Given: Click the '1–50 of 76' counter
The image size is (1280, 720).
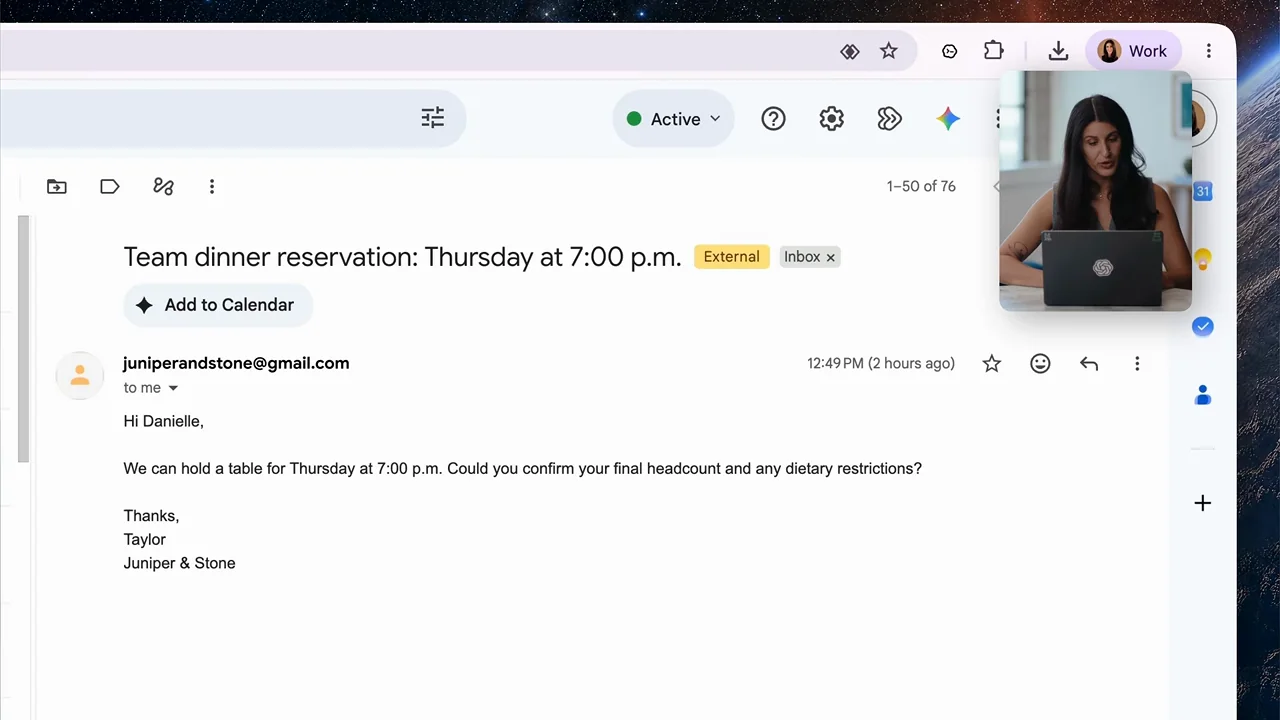Looking at the screenshot, I should point(921,186).
